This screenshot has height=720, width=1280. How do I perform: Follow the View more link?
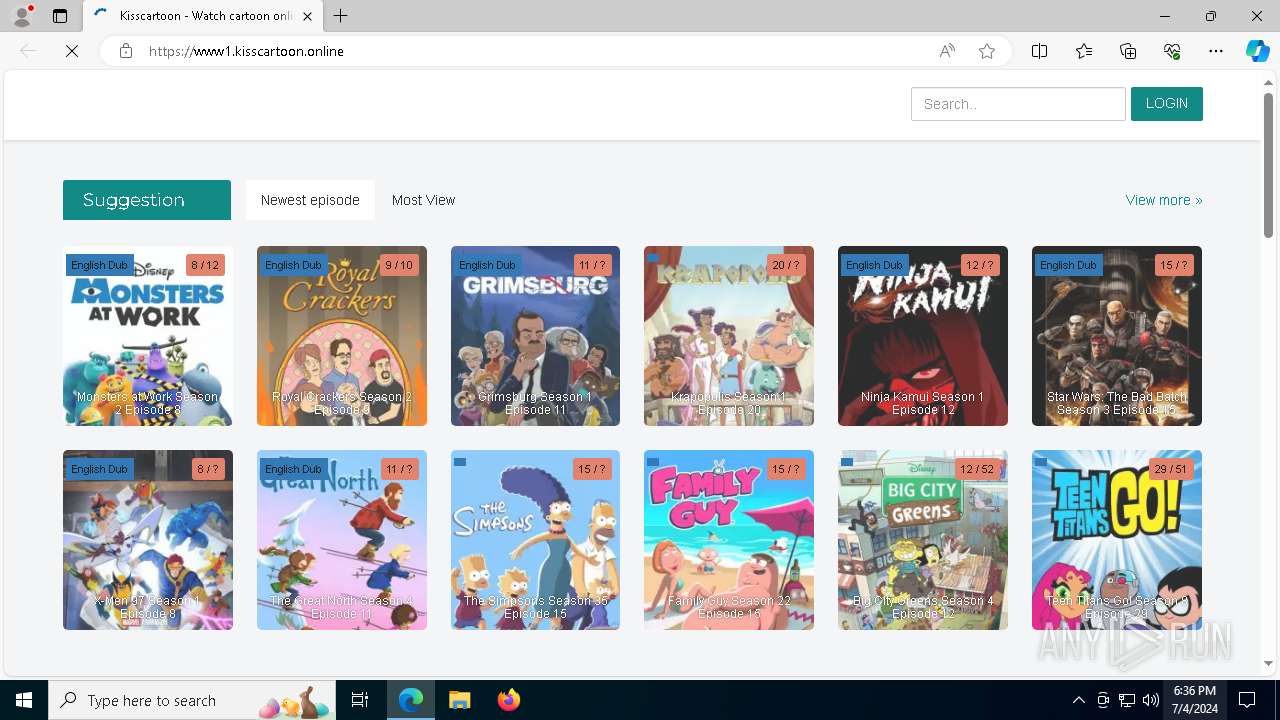coord(1164,200)
